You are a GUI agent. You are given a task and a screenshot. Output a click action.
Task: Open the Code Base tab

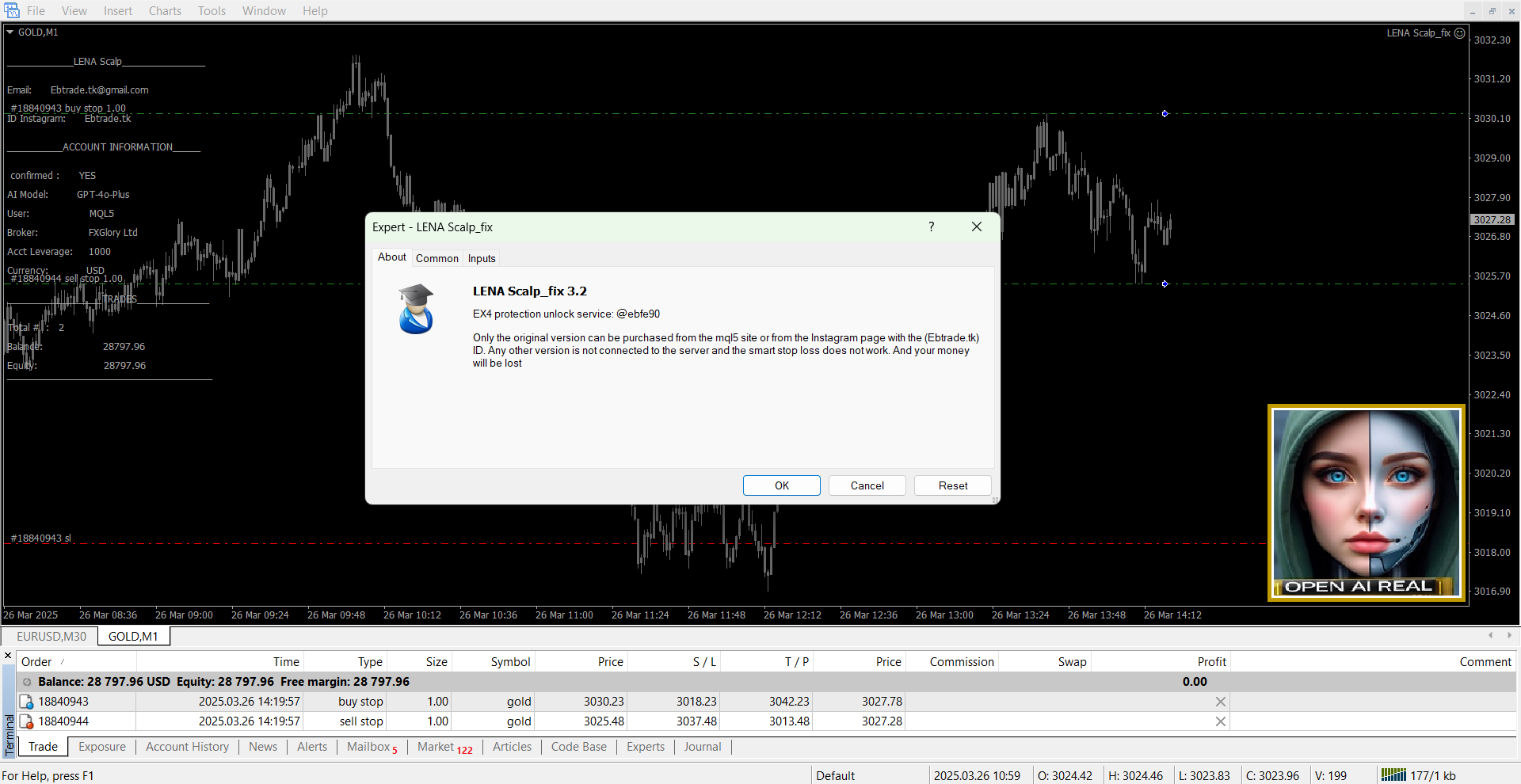coord(579,747)
